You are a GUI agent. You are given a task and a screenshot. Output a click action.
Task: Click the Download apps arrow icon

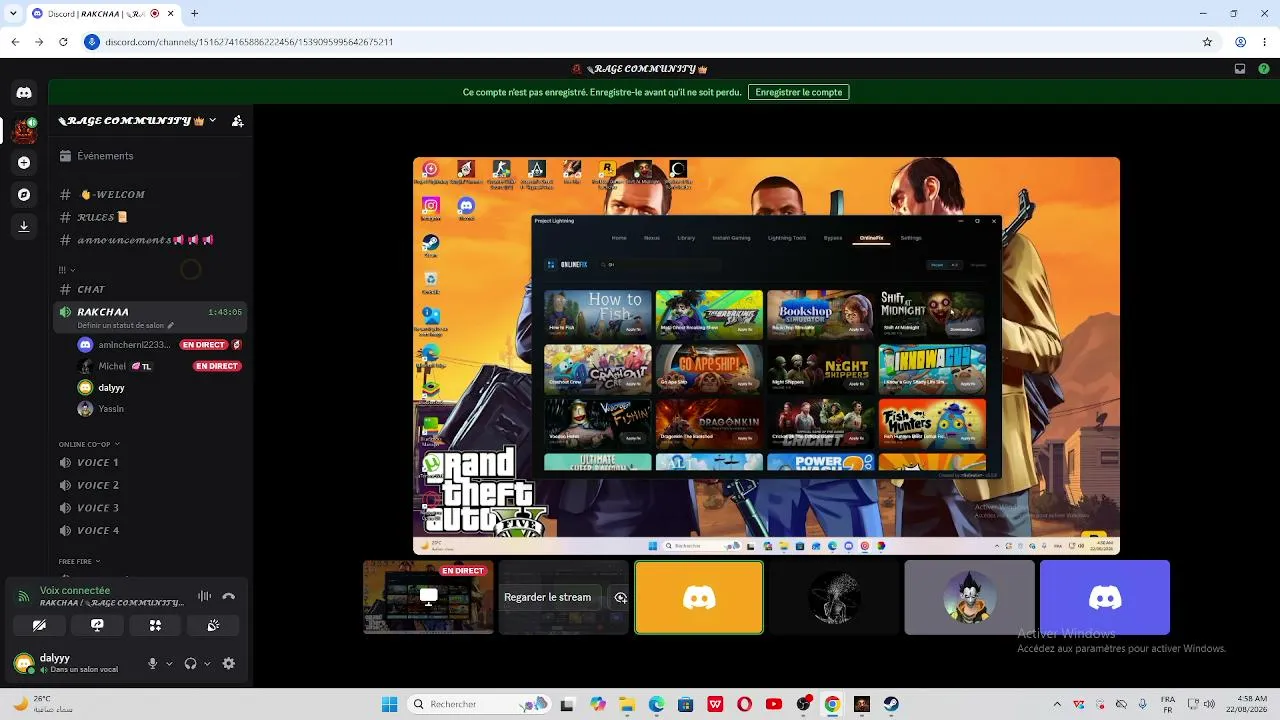click(x=24, y=226)
